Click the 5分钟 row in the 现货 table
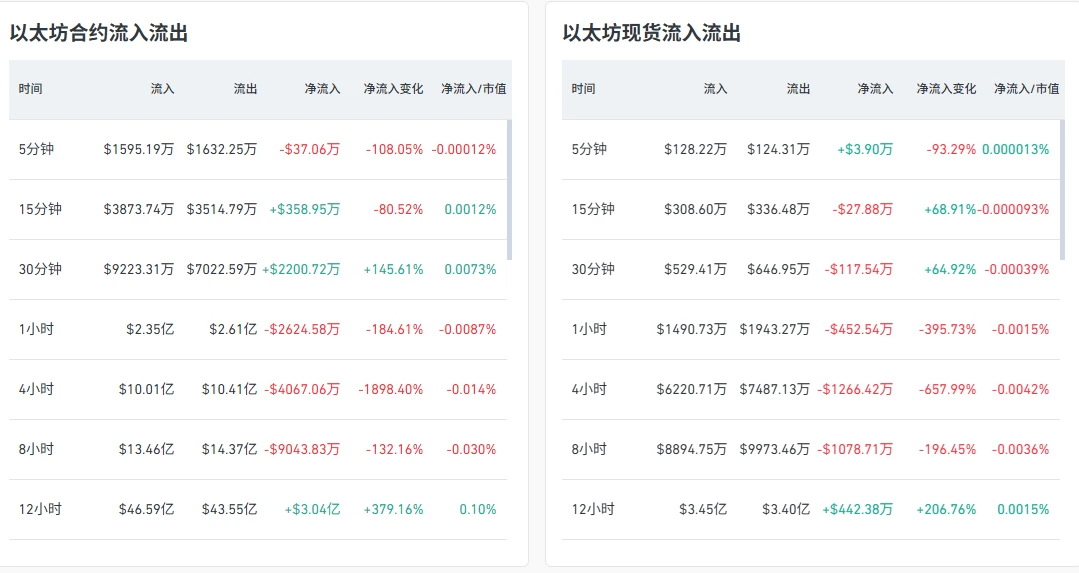 (811, 149)
